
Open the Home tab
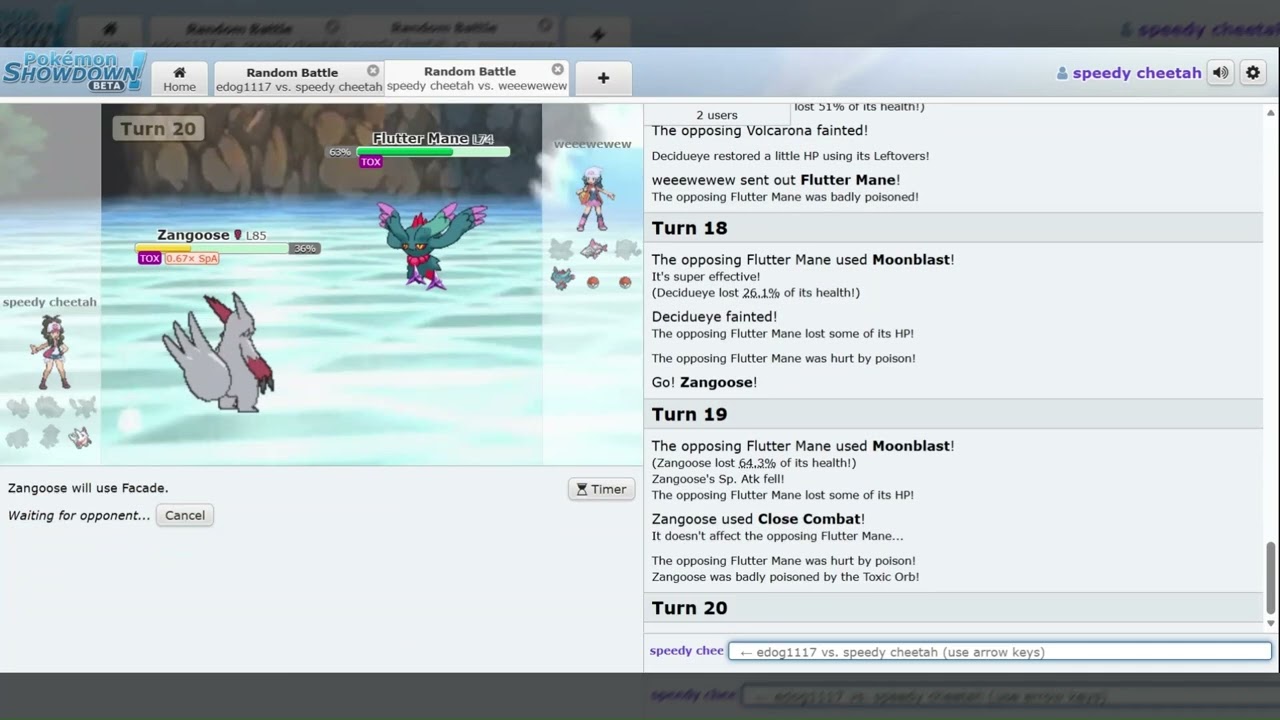coord(180,78)
